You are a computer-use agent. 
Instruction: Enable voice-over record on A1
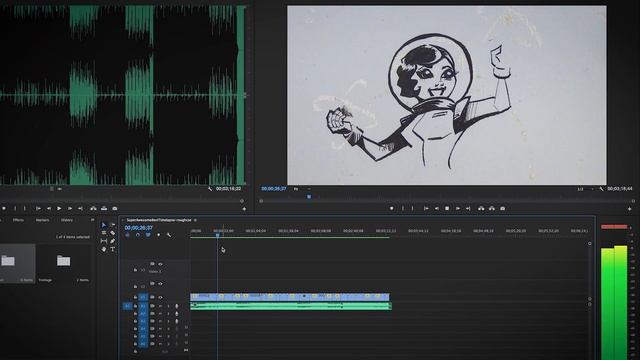[177, 306]
